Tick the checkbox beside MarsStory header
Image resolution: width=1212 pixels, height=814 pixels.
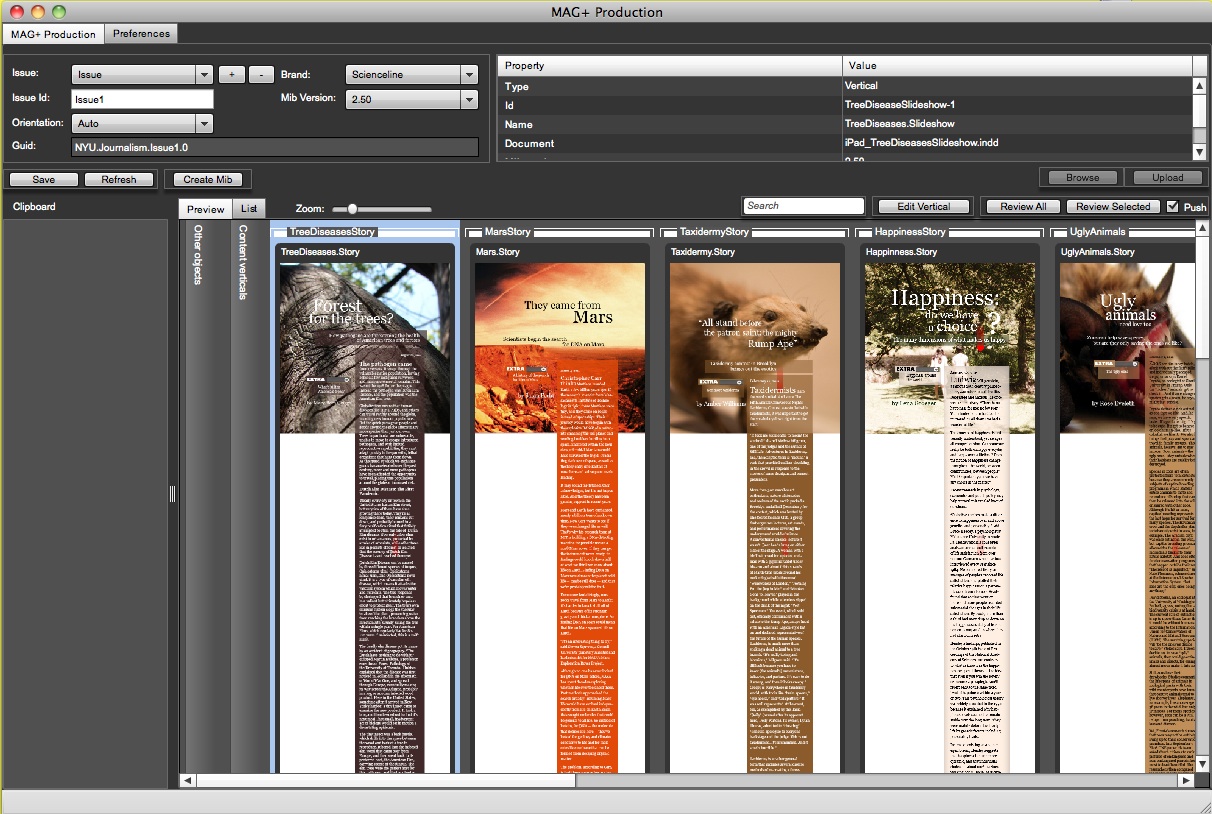[x=474, y=232]
